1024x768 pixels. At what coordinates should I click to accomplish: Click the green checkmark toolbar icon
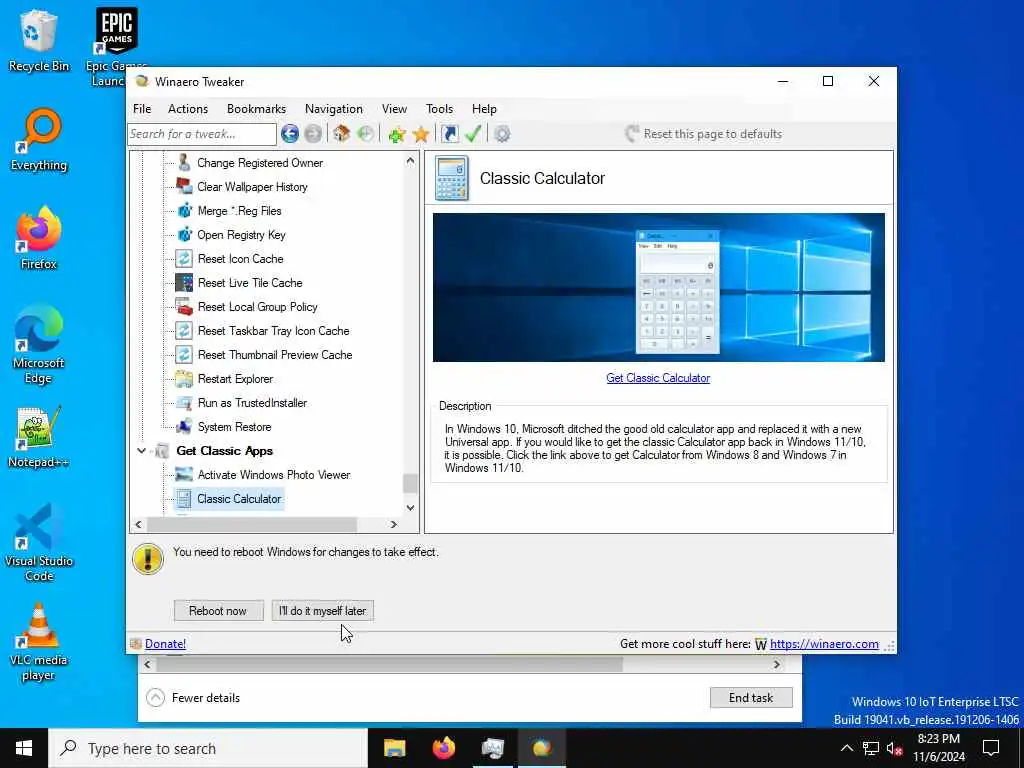(x=473, y=134)
